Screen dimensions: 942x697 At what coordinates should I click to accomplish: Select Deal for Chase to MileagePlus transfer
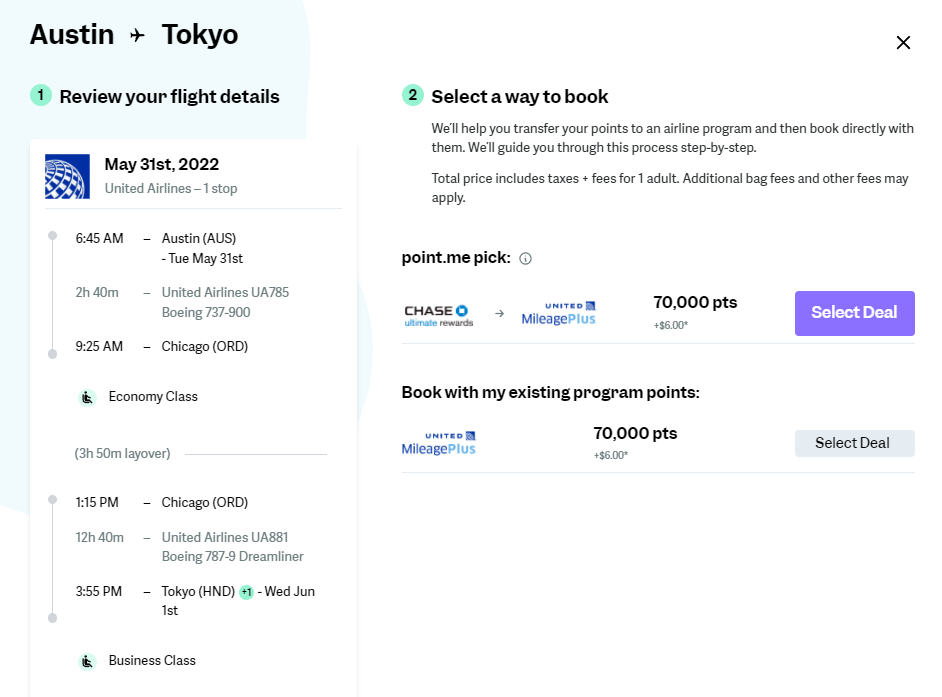[x=854, y=313]
